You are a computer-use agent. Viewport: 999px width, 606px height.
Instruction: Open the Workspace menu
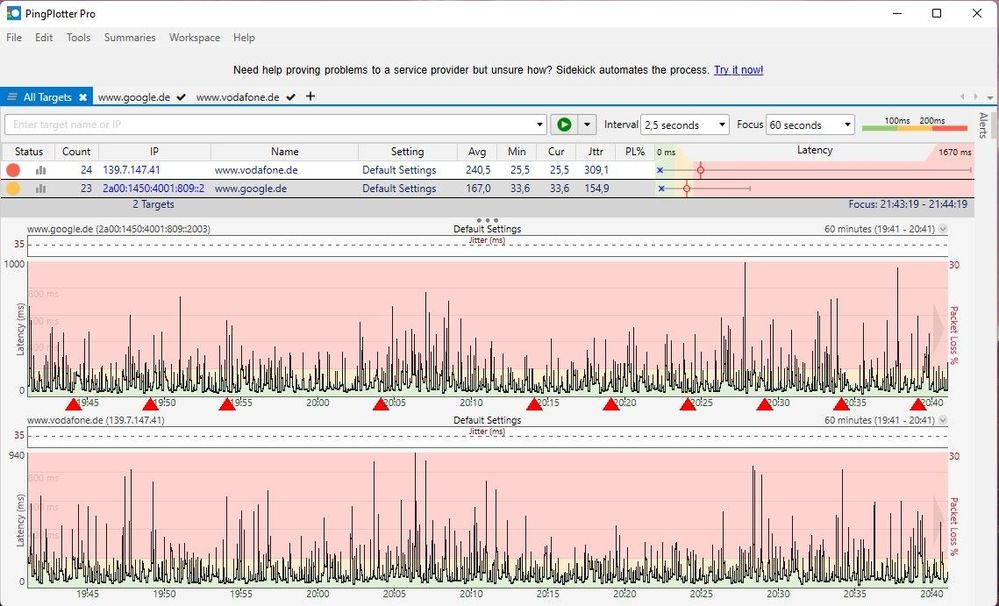coord(194,38)
